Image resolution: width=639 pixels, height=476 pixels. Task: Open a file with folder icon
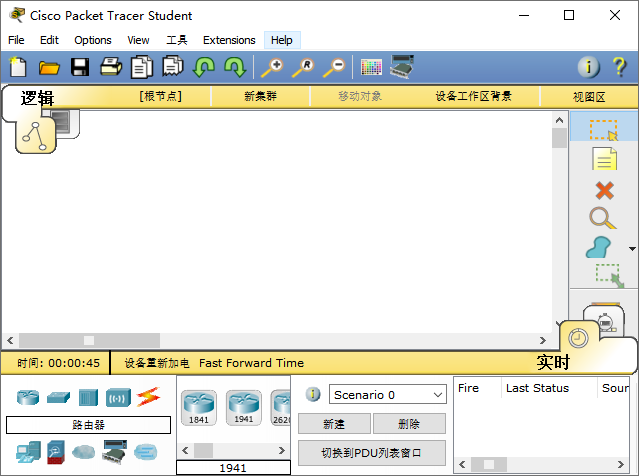click(49, 67)
